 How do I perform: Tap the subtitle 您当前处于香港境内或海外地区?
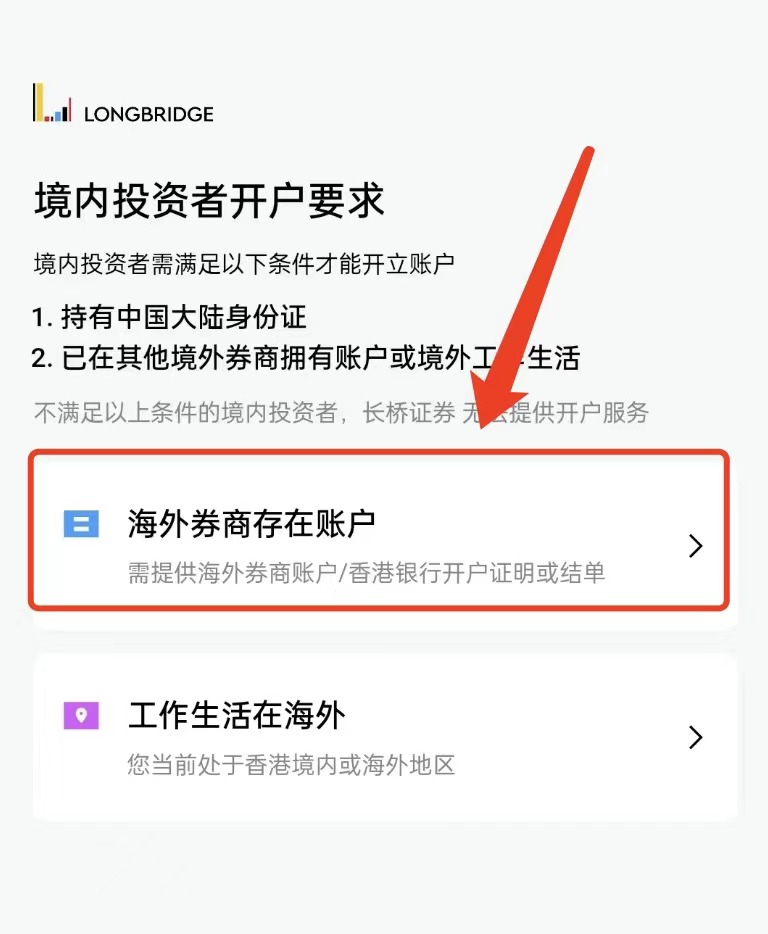pyautogui.click(x=291, y=765)
